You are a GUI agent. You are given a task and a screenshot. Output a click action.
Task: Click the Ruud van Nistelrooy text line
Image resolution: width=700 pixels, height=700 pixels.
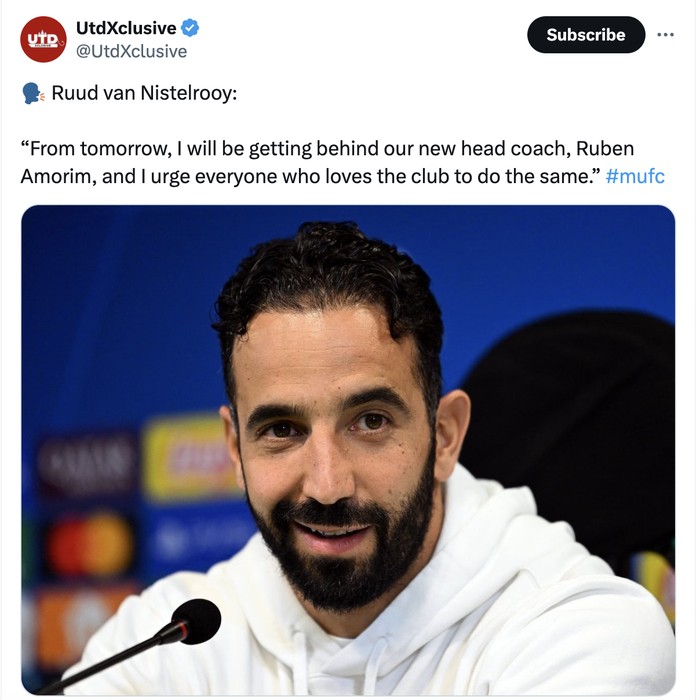[144, 93]
